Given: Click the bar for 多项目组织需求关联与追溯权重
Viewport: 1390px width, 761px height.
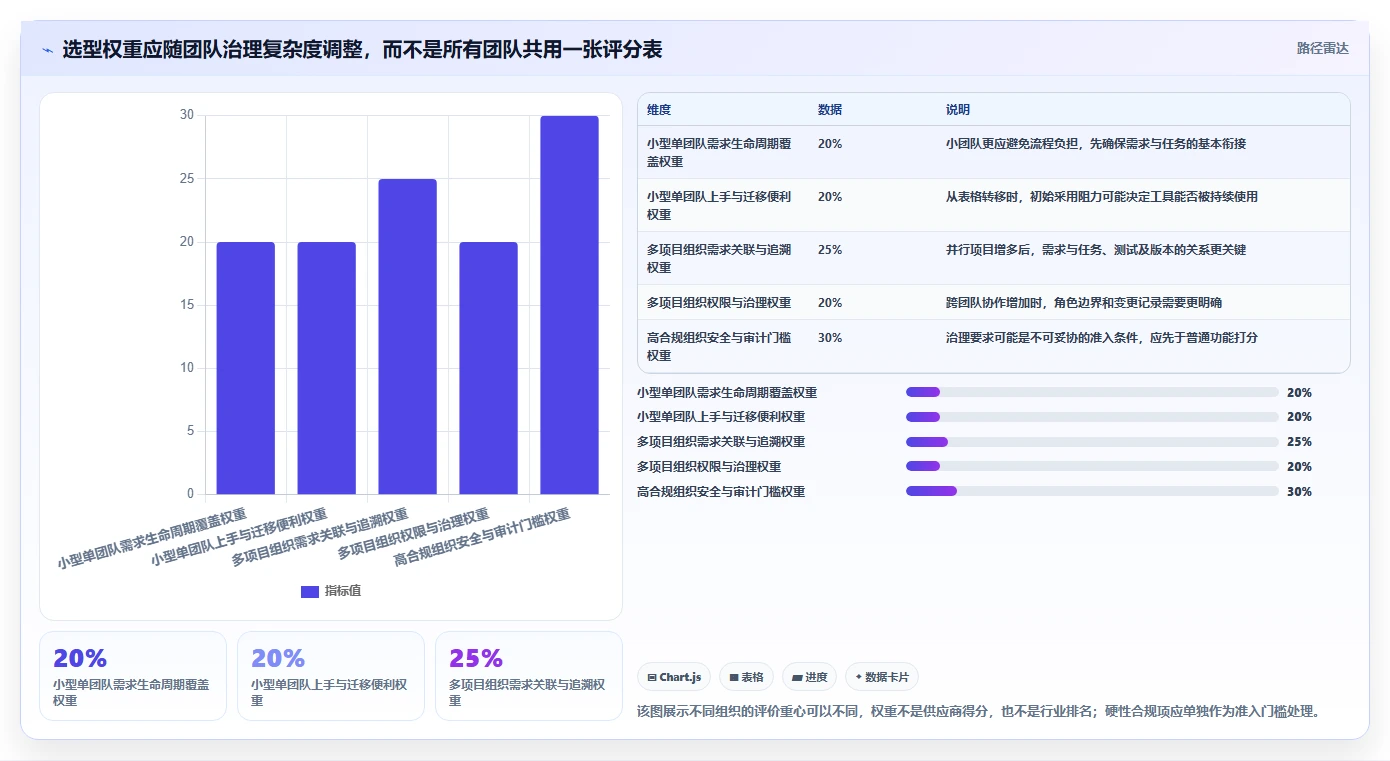Looking at the screenshot, I should coord(407,336).
